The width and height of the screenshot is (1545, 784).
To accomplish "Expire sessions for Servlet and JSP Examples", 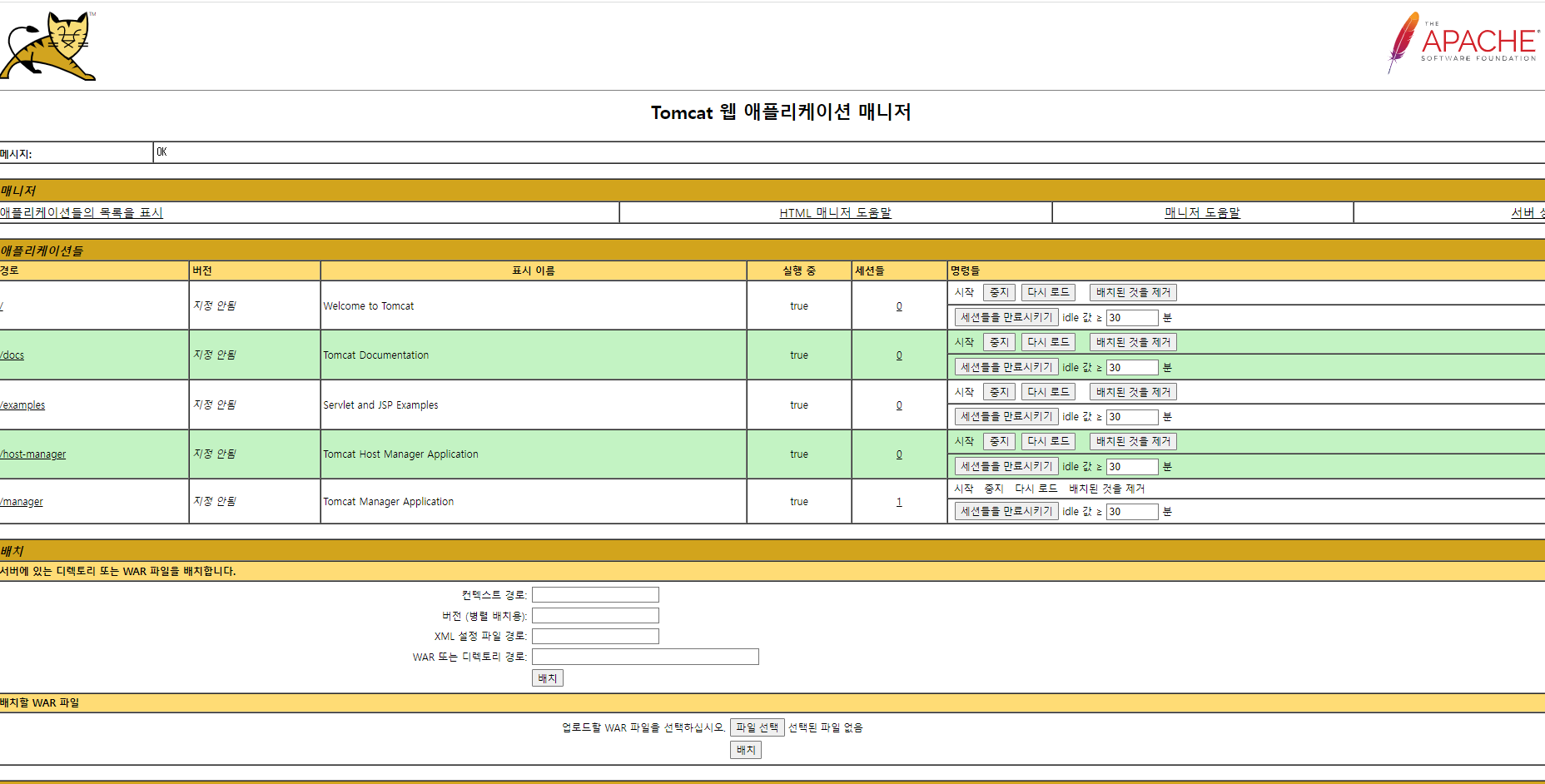I will tap(1006, 416).
